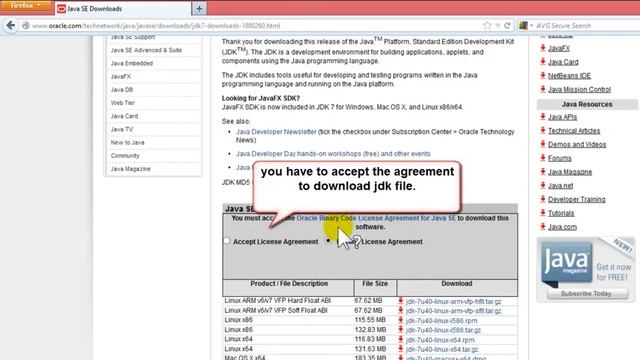Viewport: 640px width, 360px height.
Task: Download jdk-7u40-linux-x64.tar.gz file
Action: click(442, 349)
